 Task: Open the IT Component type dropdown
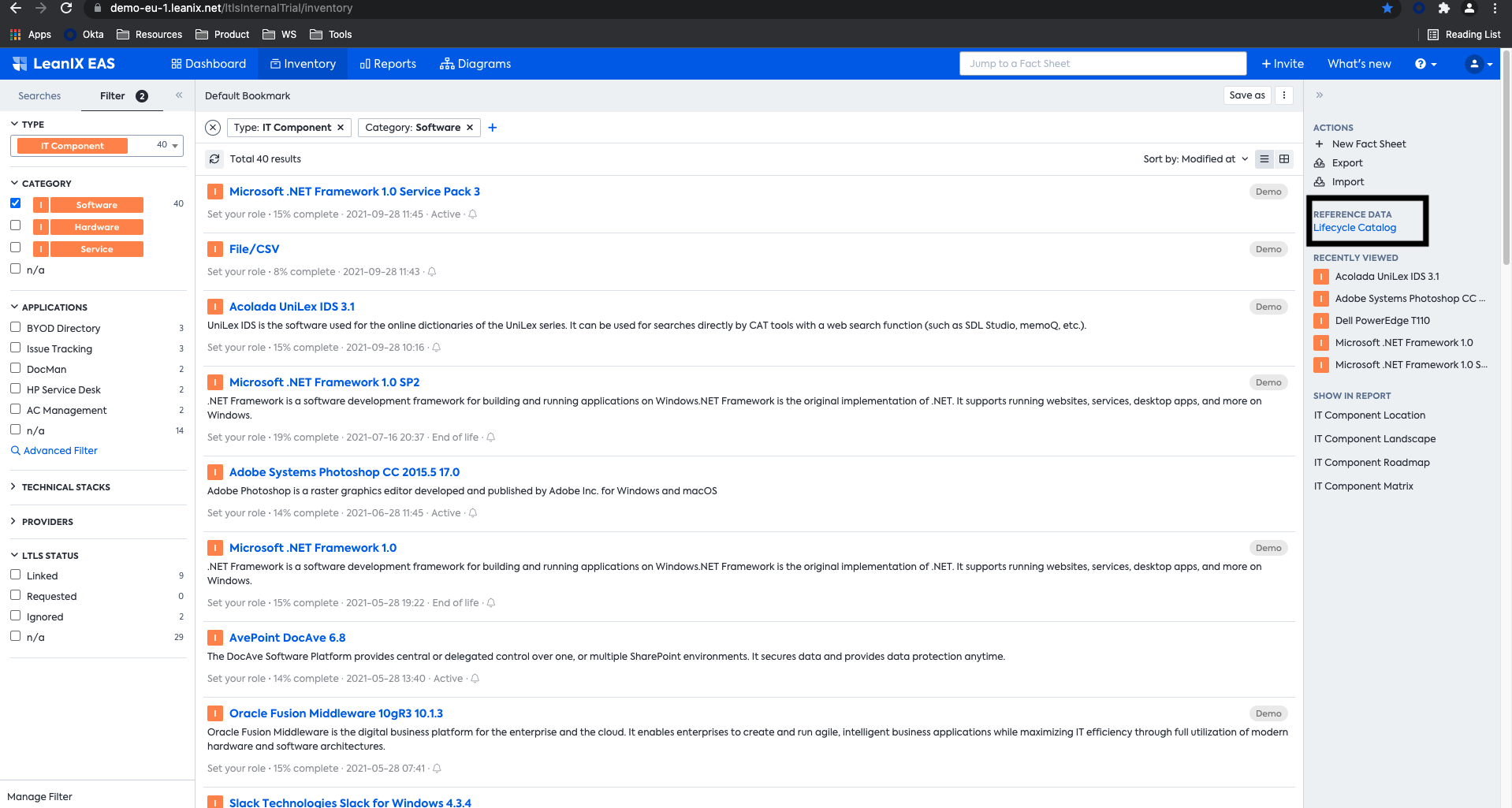[x=97, y=145]
